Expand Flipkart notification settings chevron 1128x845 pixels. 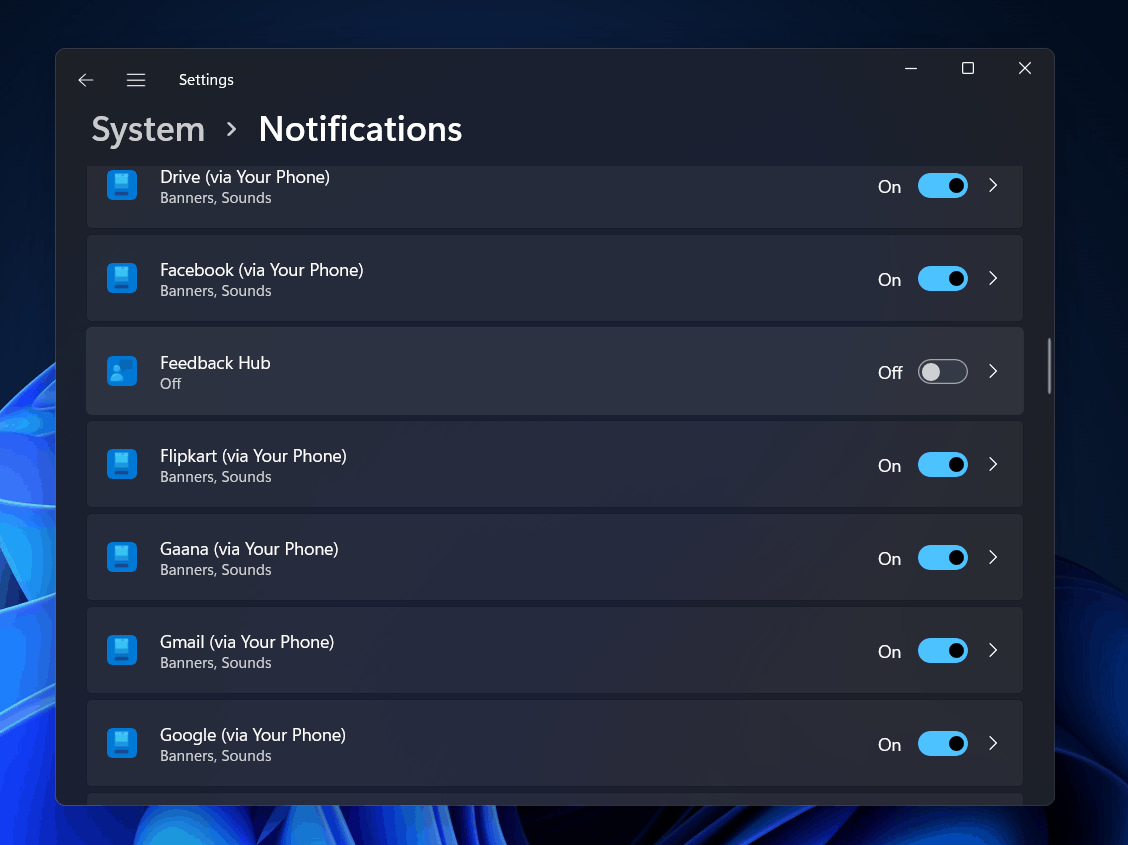[x=993, y=464]
